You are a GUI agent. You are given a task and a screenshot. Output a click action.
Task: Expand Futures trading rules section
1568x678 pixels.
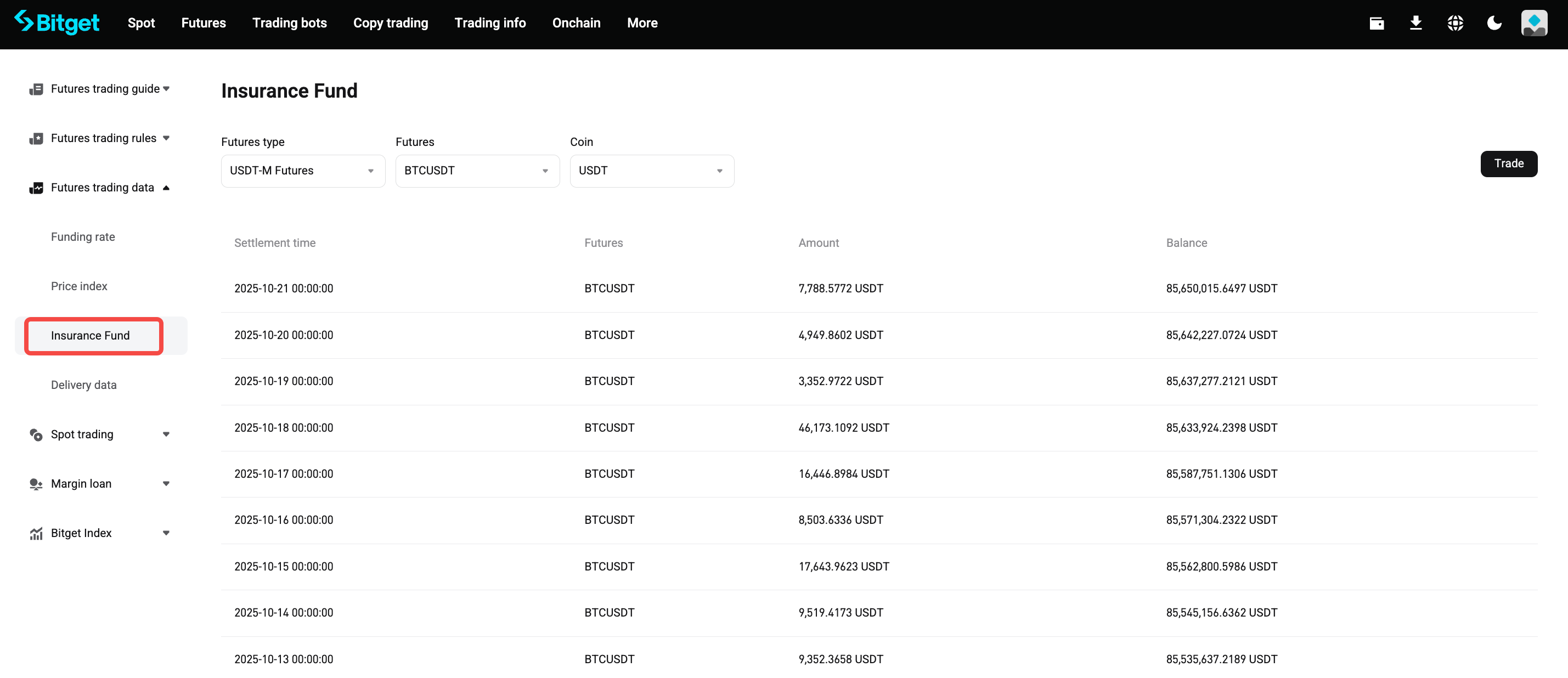pyautogui.click(x=166, y=138)
